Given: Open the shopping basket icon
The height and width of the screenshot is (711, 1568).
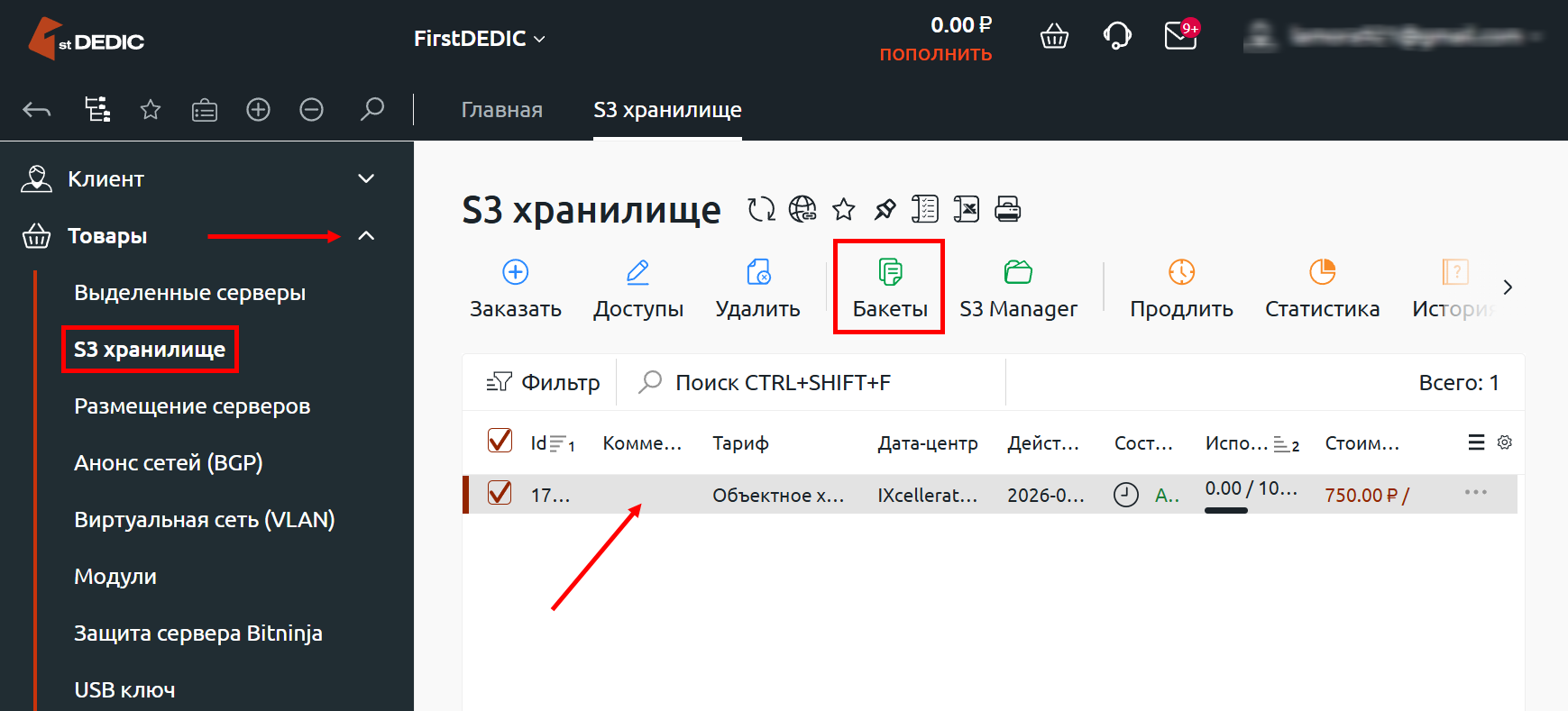Looking at the screenshot, I should pyautogui.click(x=1054, y=37).
